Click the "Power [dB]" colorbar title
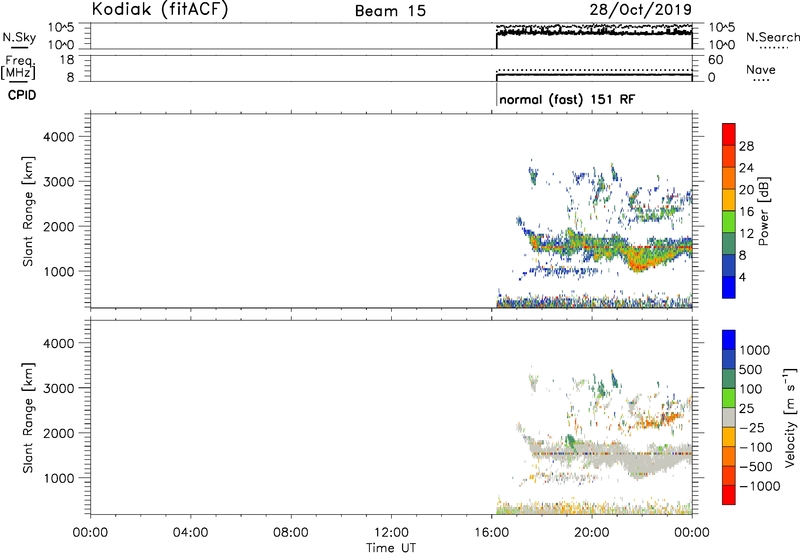Screen dimensions: 800x554 (x=763, y=211)
